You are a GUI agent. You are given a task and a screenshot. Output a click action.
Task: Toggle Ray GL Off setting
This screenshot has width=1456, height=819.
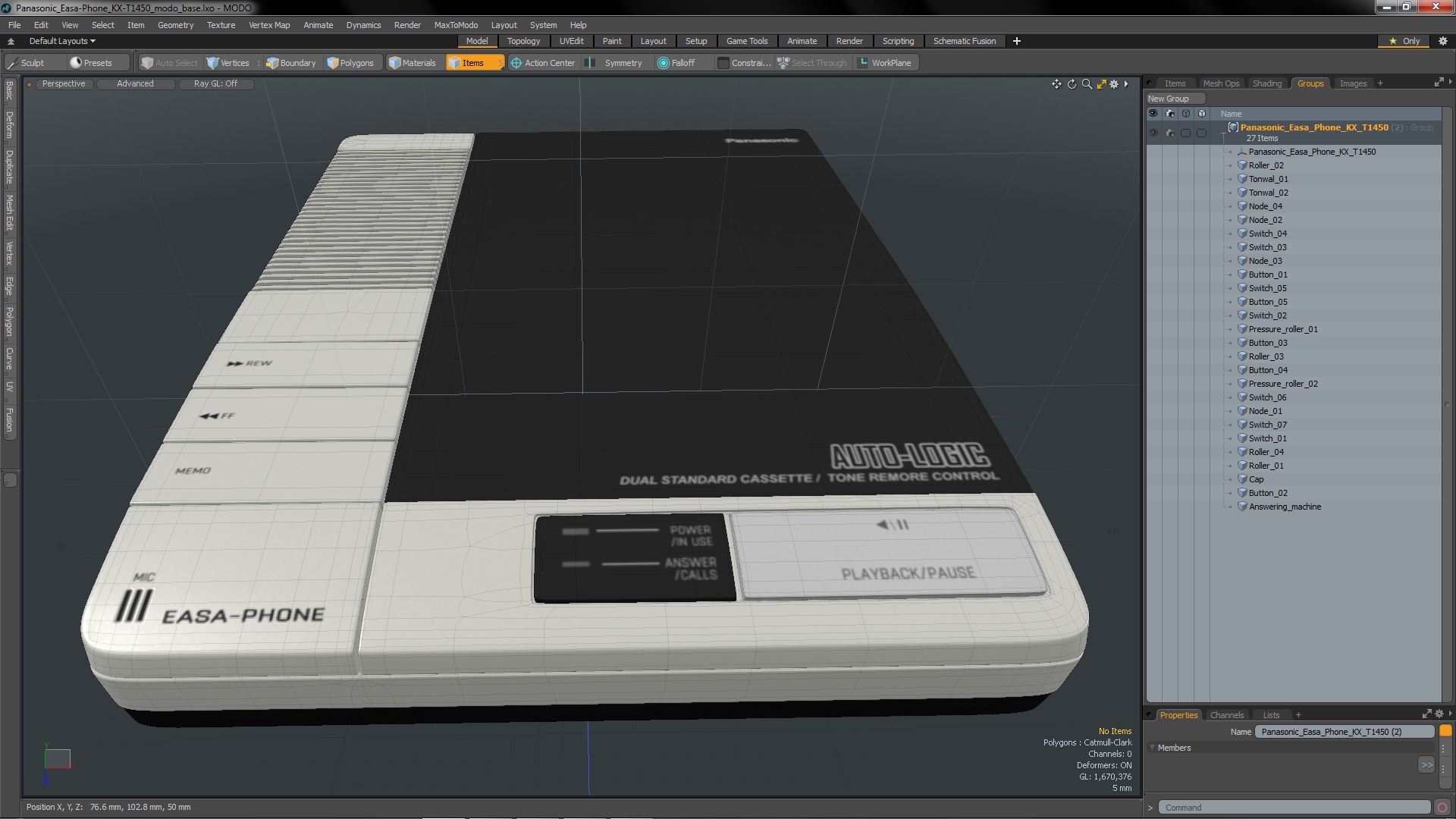(215, 84)
